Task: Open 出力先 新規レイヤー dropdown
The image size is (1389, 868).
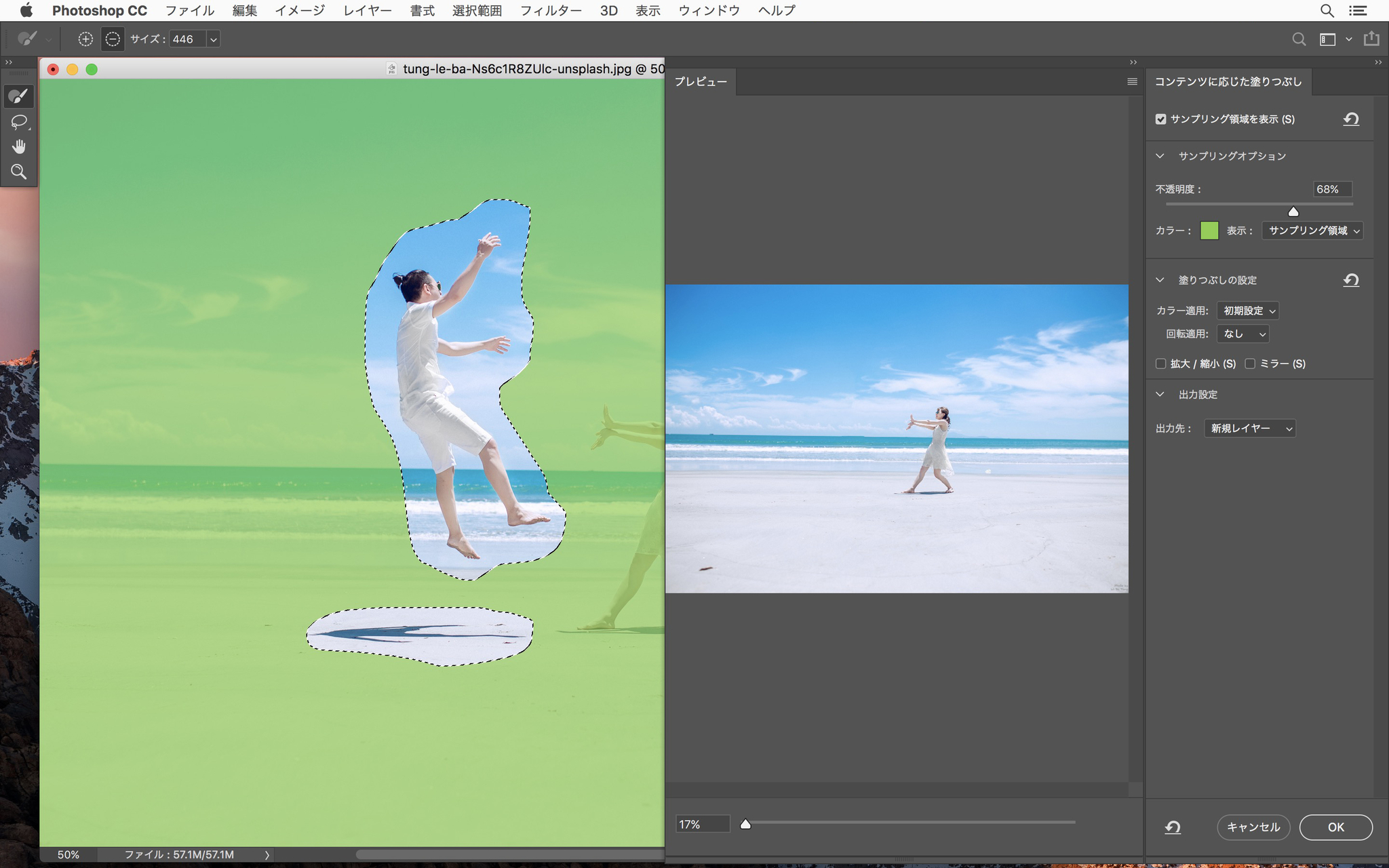Action: click(1250, 429)
